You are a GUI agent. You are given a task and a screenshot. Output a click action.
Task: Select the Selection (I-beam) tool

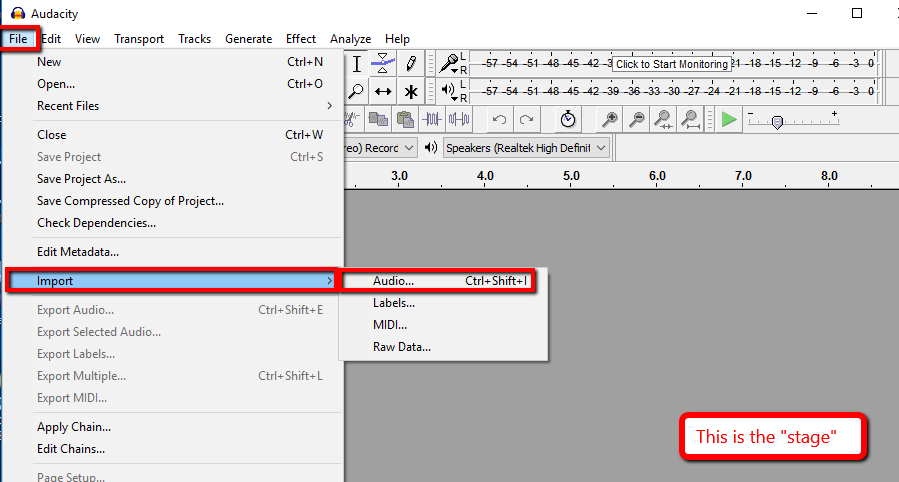click(x=357, y=64)
